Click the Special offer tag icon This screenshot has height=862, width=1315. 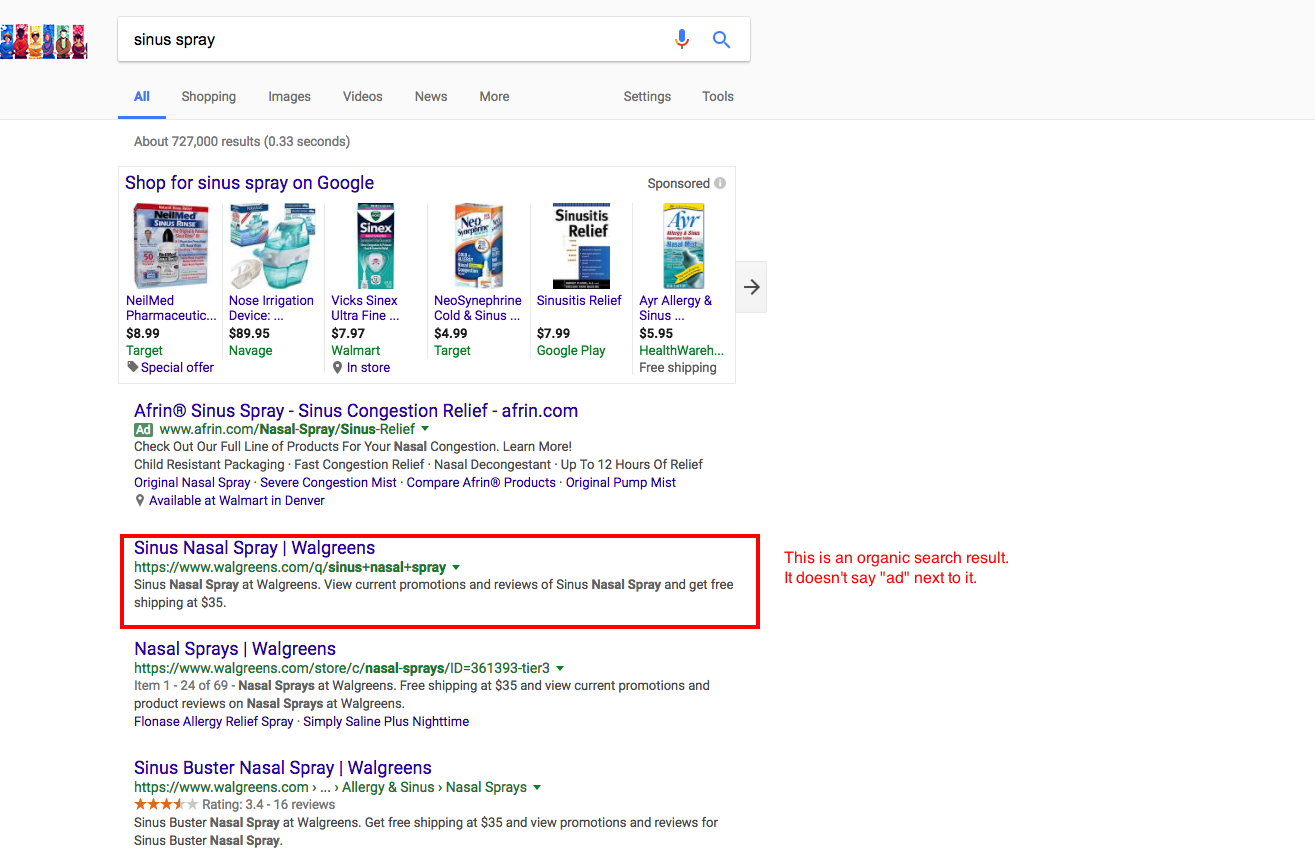(132, 367)
